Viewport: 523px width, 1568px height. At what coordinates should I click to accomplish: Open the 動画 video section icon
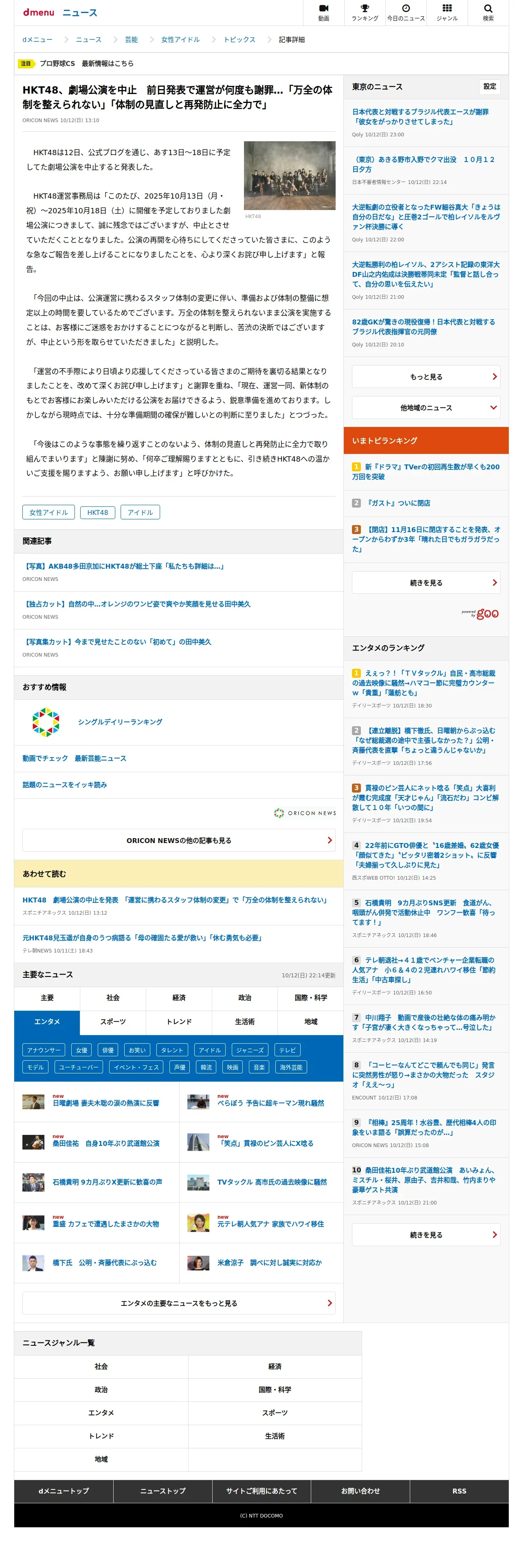[x=323, y=12]
